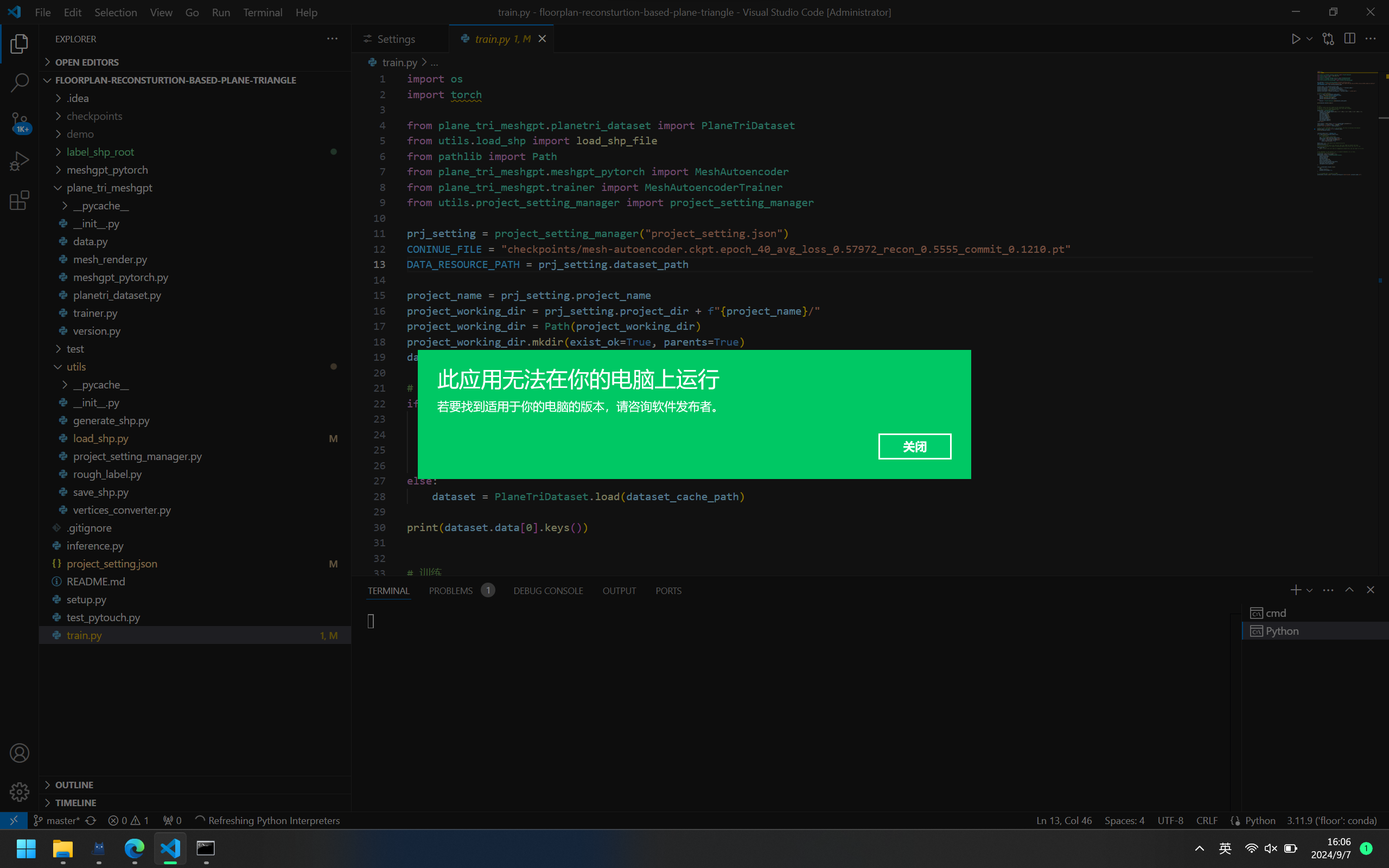Open terminal panel More Actions ellipsis
Image resolution: width=1389 pixels, height=868 pixels.
[1328, 590]
